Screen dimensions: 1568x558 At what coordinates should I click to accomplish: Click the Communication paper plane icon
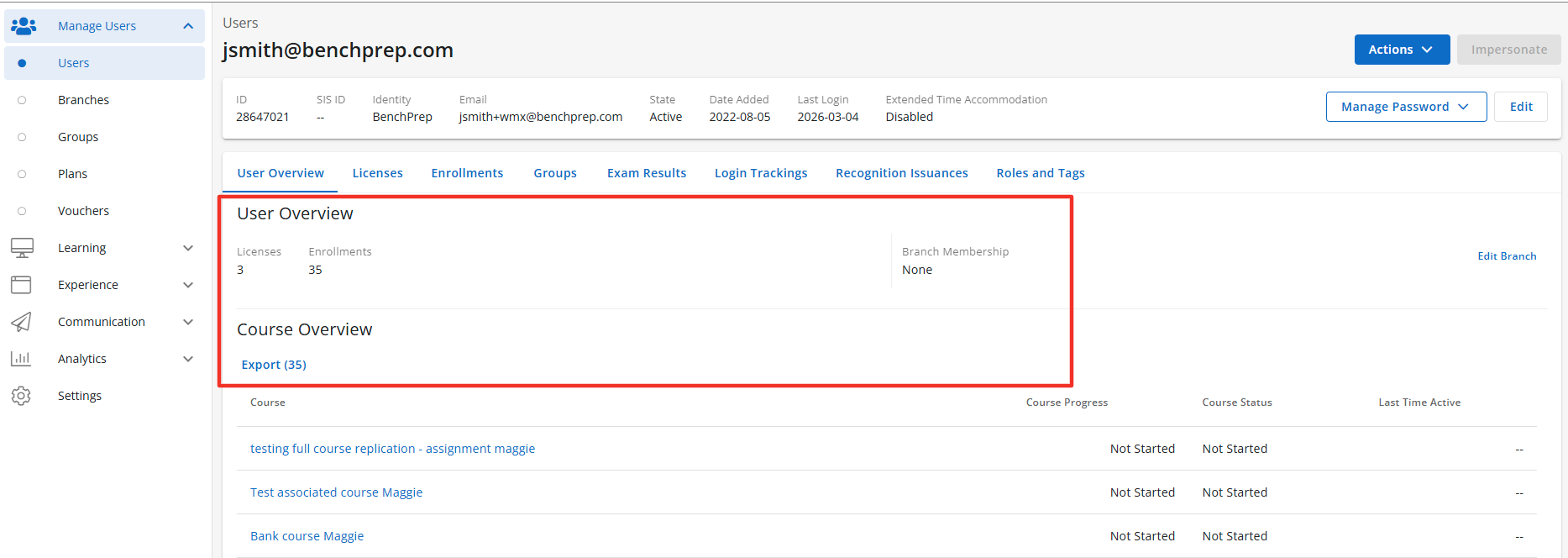click(x=21, y=322)
